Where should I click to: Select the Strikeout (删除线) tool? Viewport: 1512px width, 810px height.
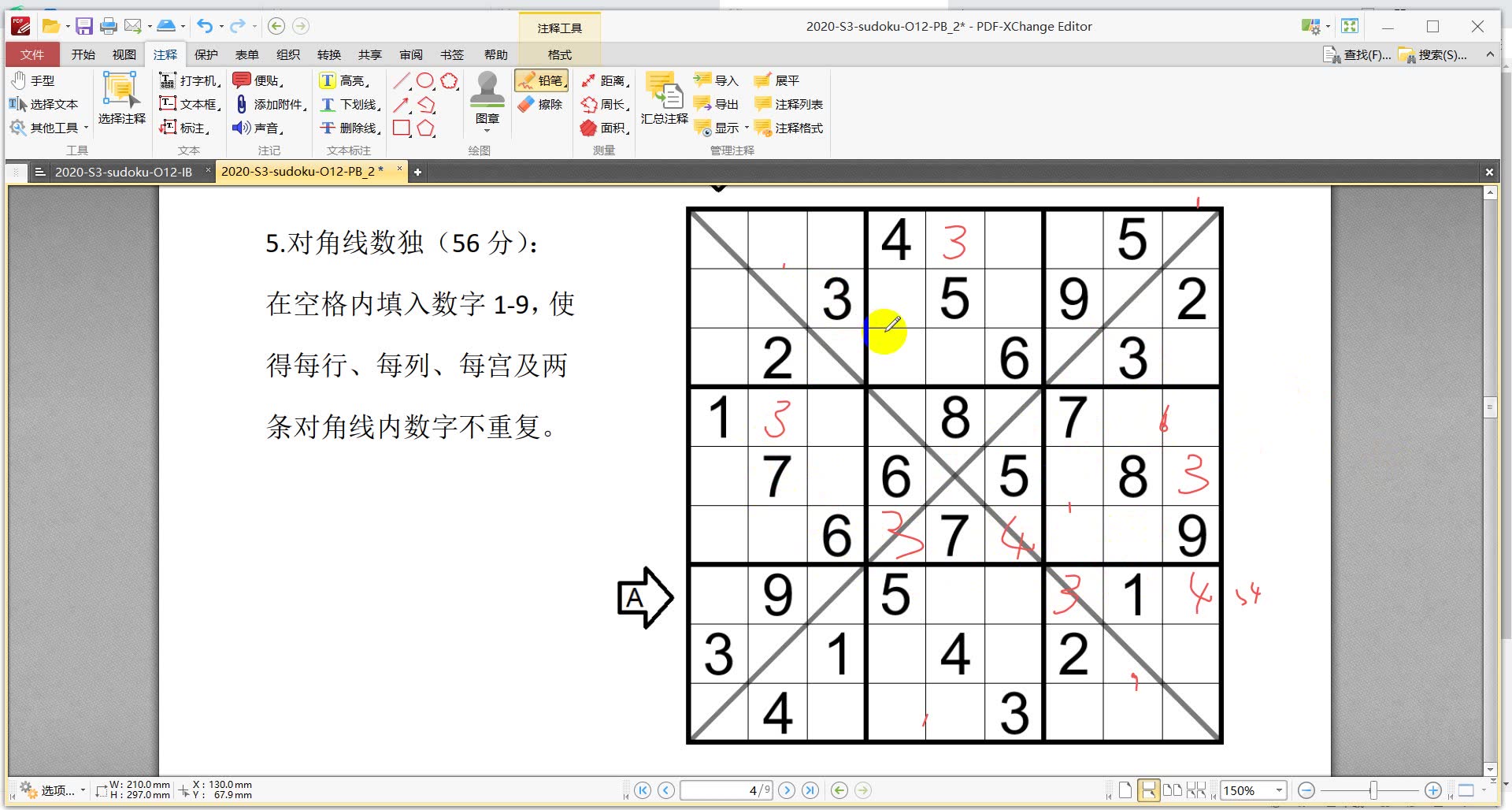pos(350,128)
